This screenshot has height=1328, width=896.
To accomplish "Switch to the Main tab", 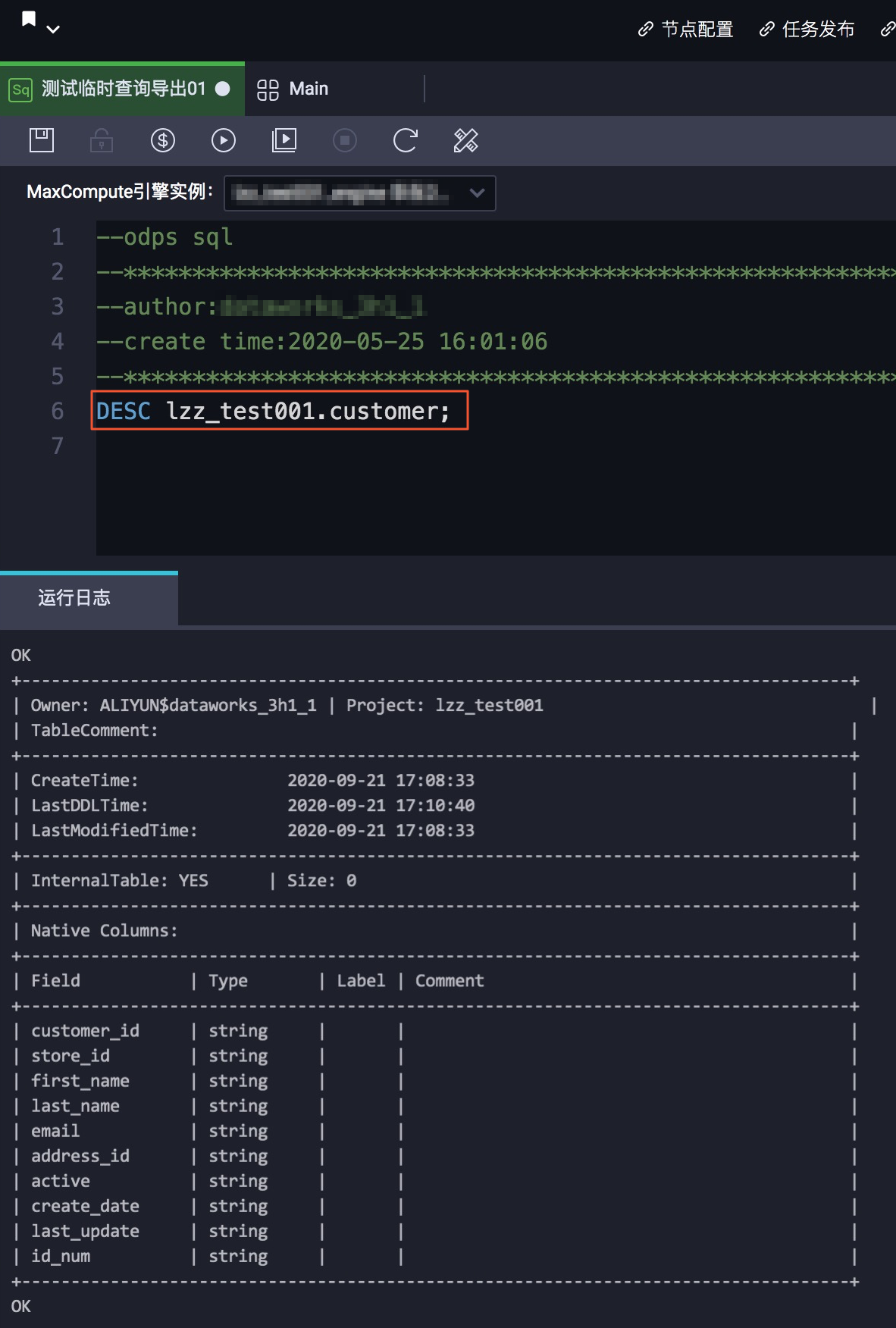I will 293,89.
